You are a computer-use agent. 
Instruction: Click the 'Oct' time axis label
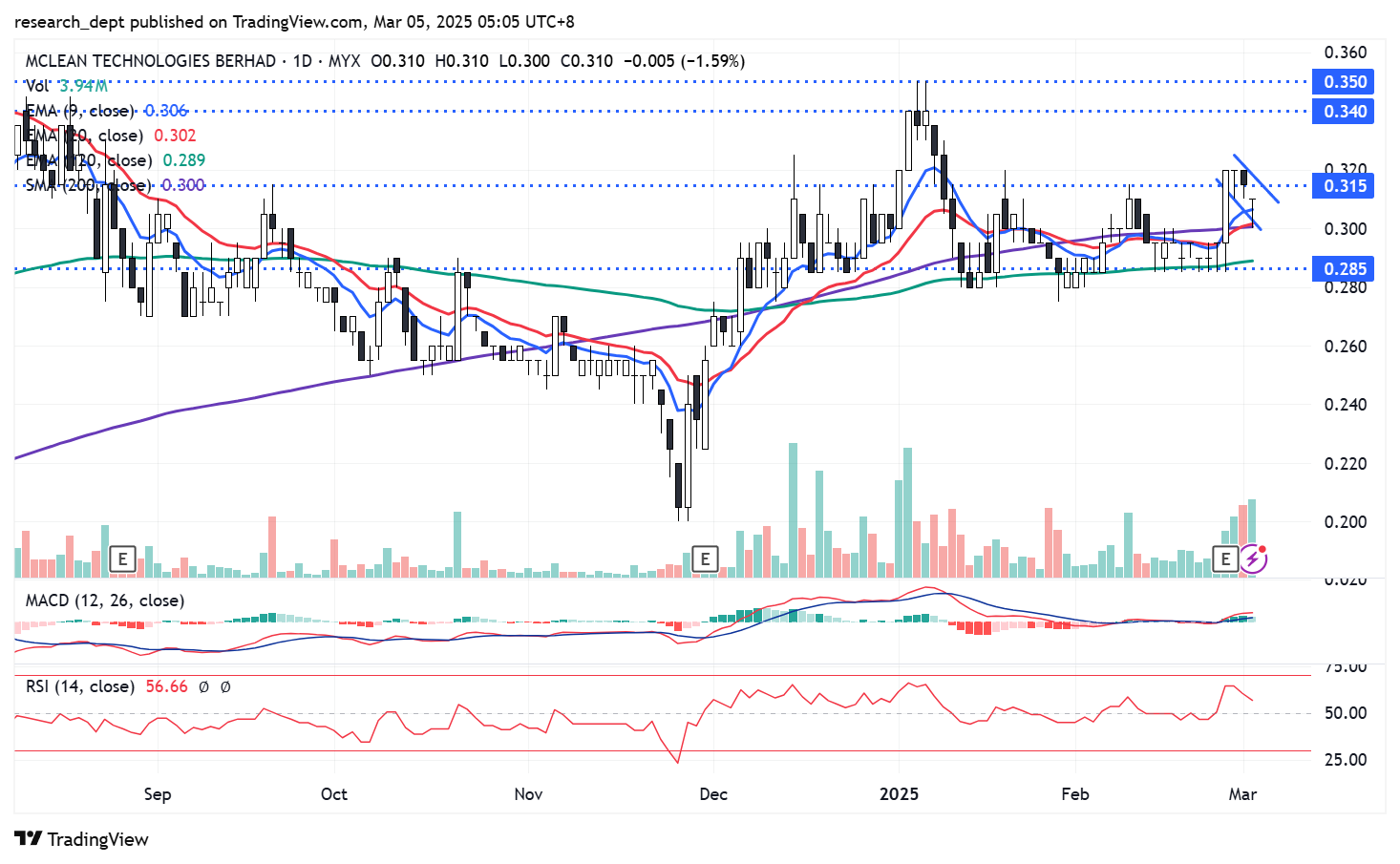click(x=334, y=794)
